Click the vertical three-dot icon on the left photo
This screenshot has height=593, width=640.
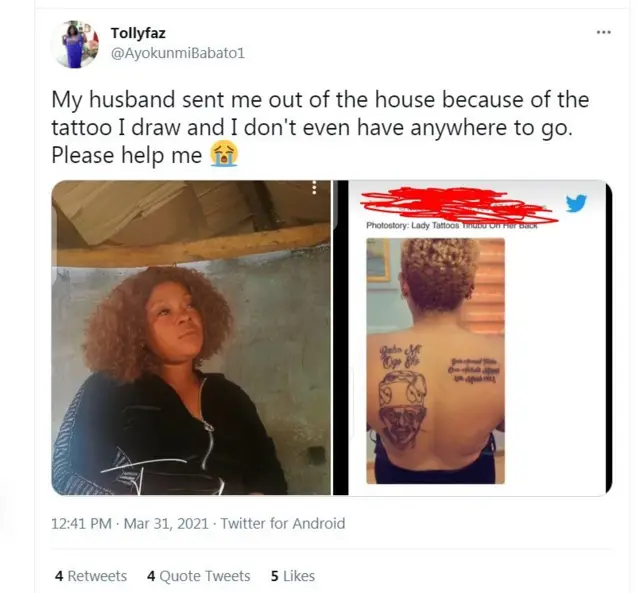point(314,187)
